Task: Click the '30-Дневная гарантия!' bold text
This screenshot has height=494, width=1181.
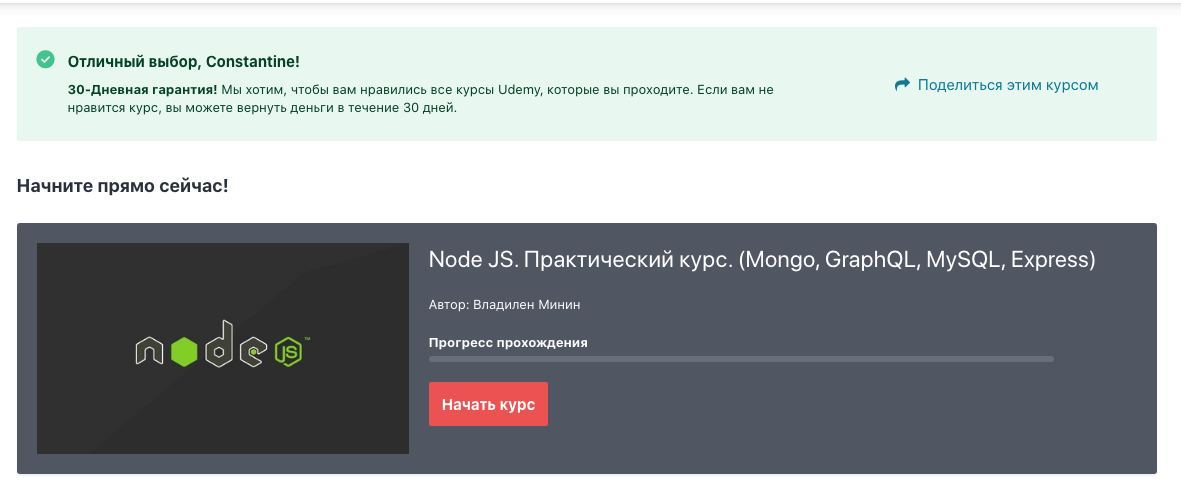Action: [x=142, y=90]
